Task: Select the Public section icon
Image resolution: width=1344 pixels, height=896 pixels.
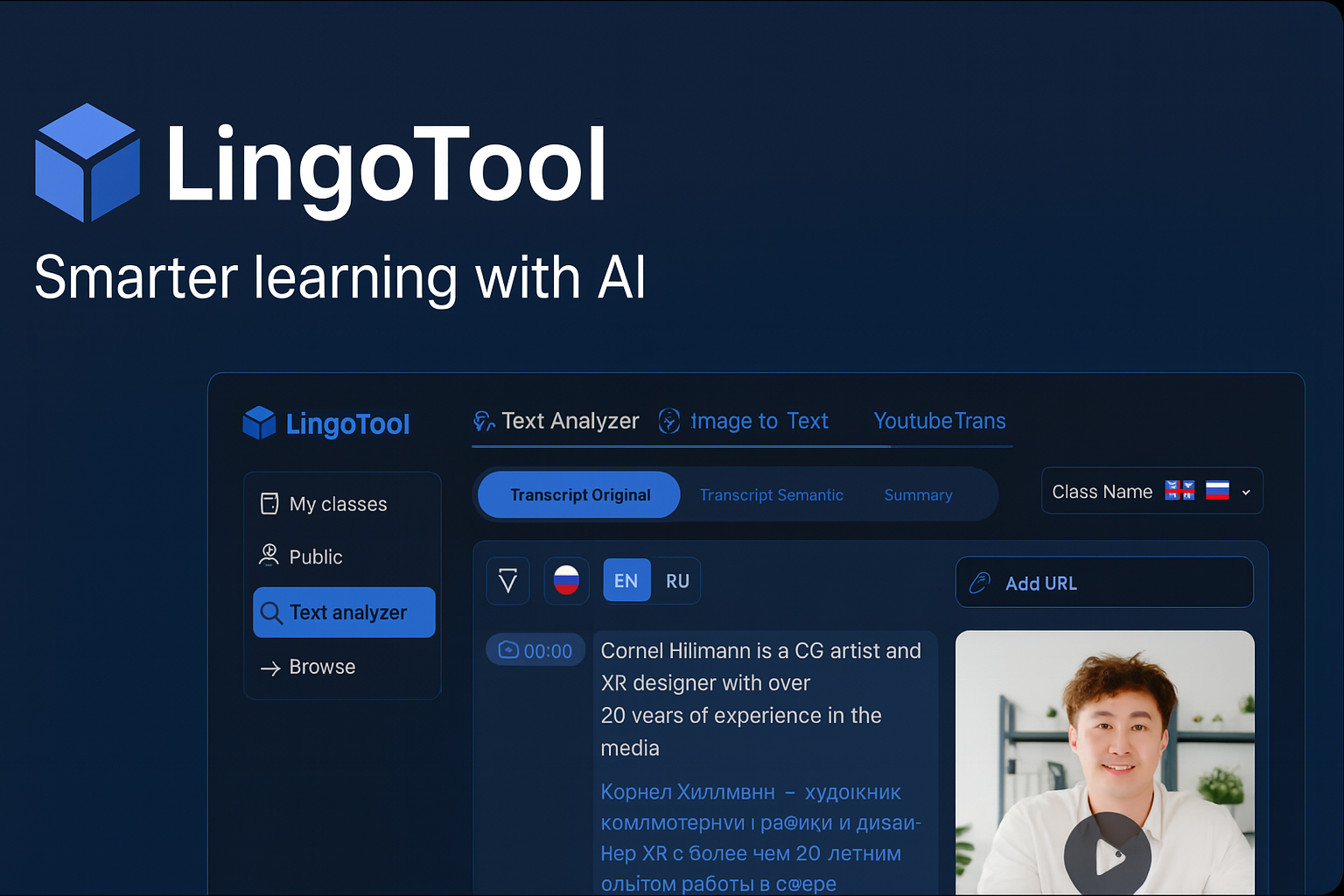Action: tap(269, 556)
